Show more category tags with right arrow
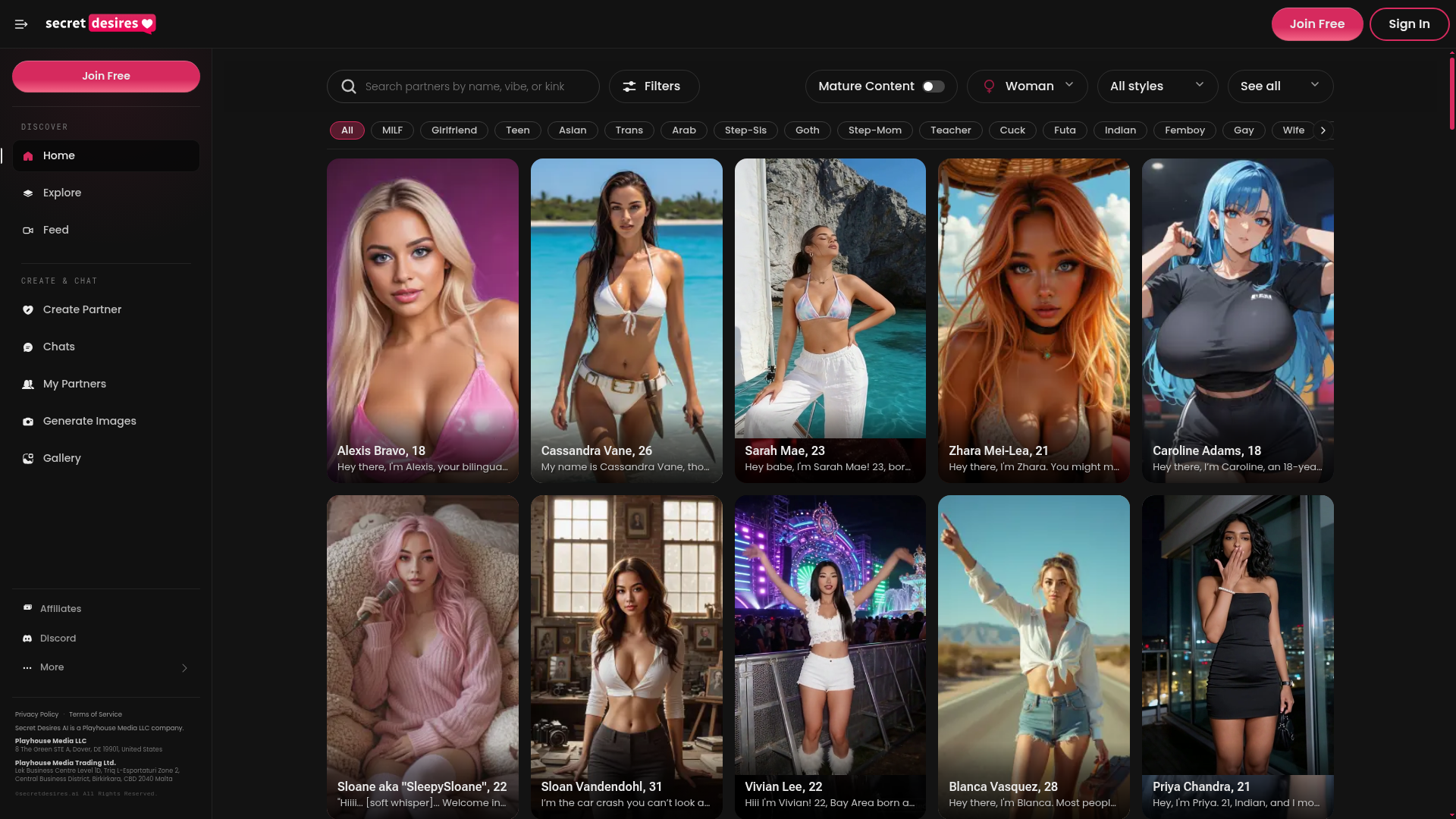 coord(1323,130)
